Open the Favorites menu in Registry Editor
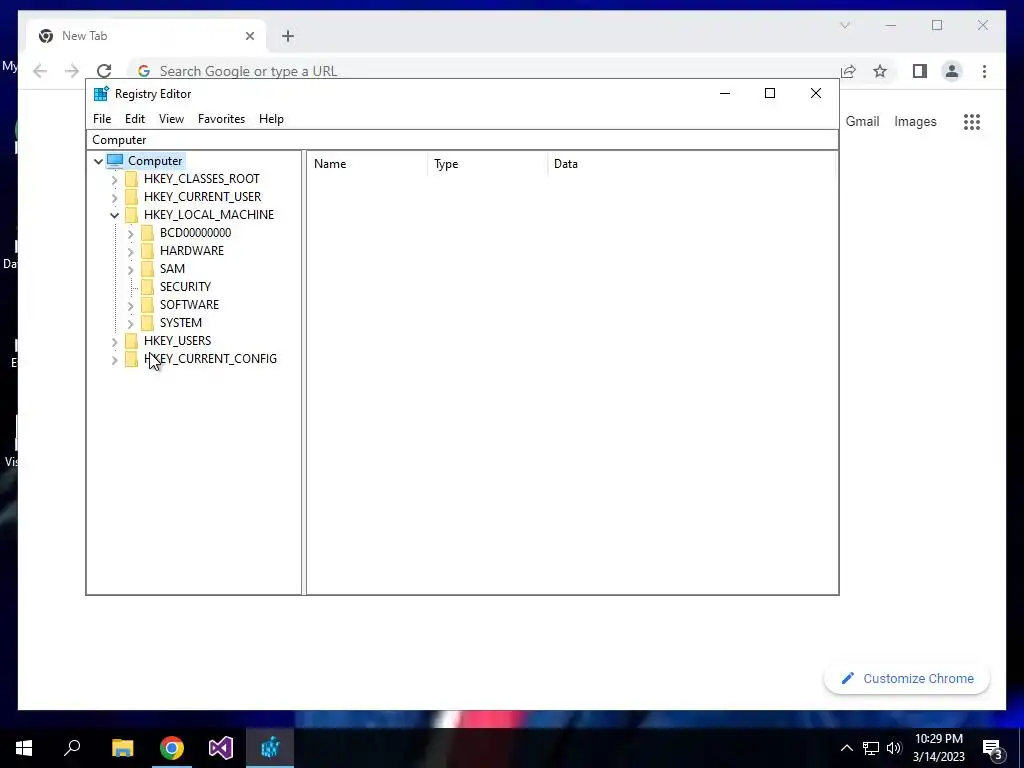The height and width of the screenshot is (768, 1024). coord(221,119)
